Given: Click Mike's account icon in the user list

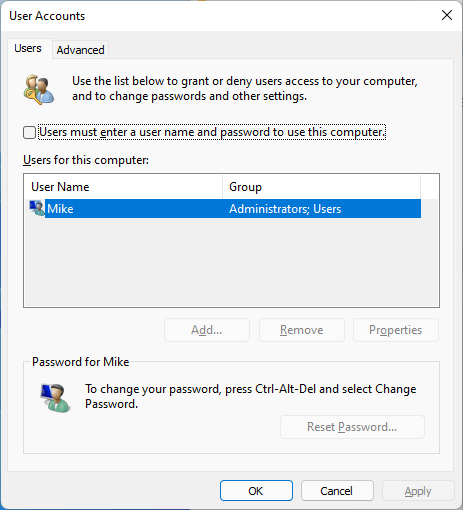Looking at the screenshot, I should pyautogui.click(x=37, y=208).
